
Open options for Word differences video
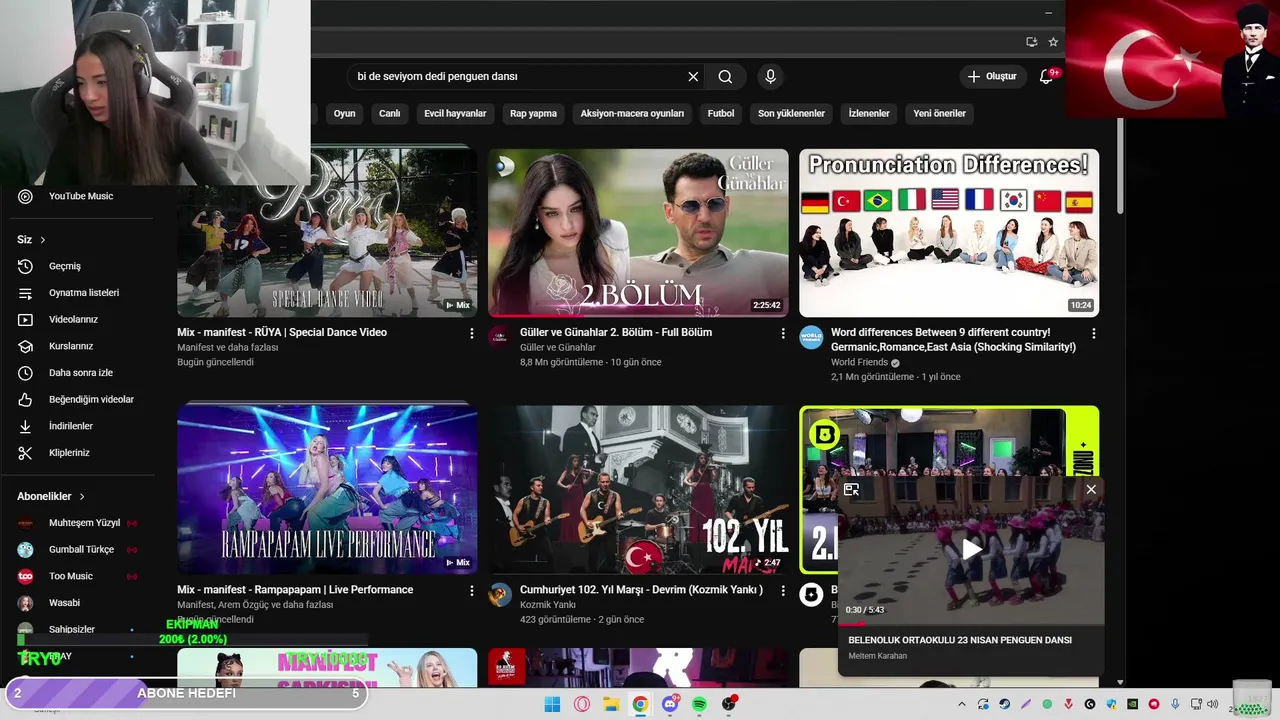1093,334
